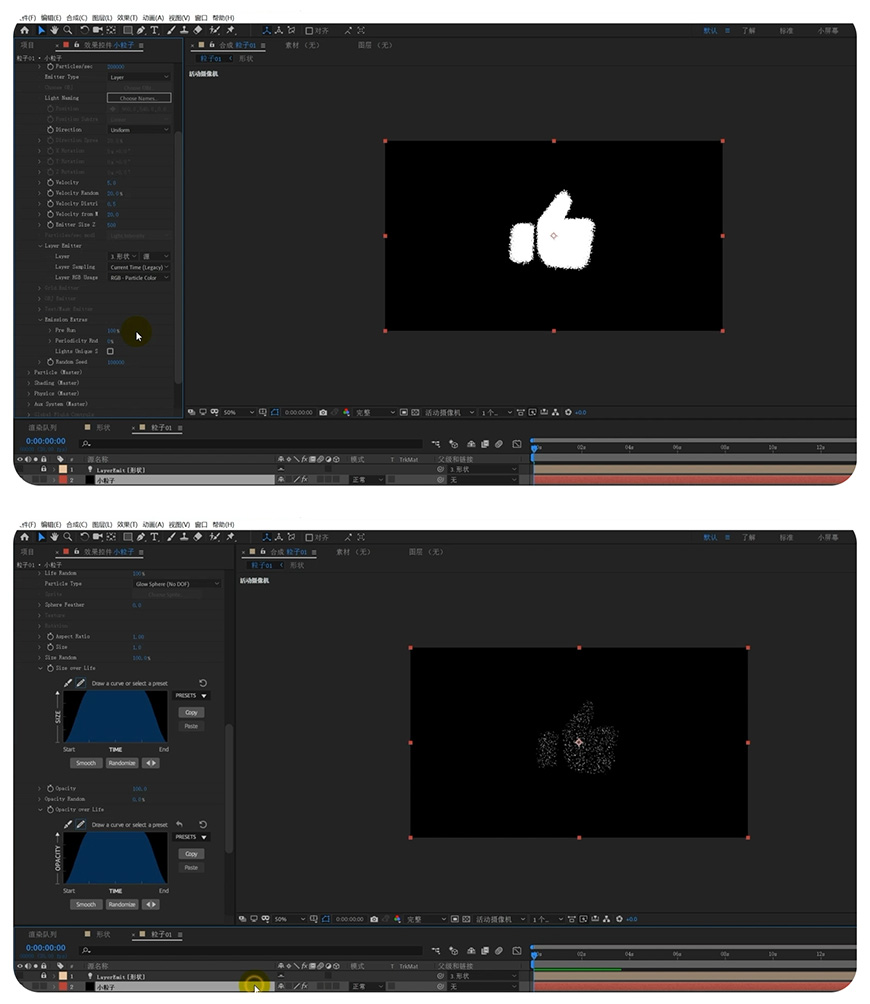This screenshot has width=870, height=1004.
Task: Click the undo arrow in Opacity over Life
Action: coord(180,825)
